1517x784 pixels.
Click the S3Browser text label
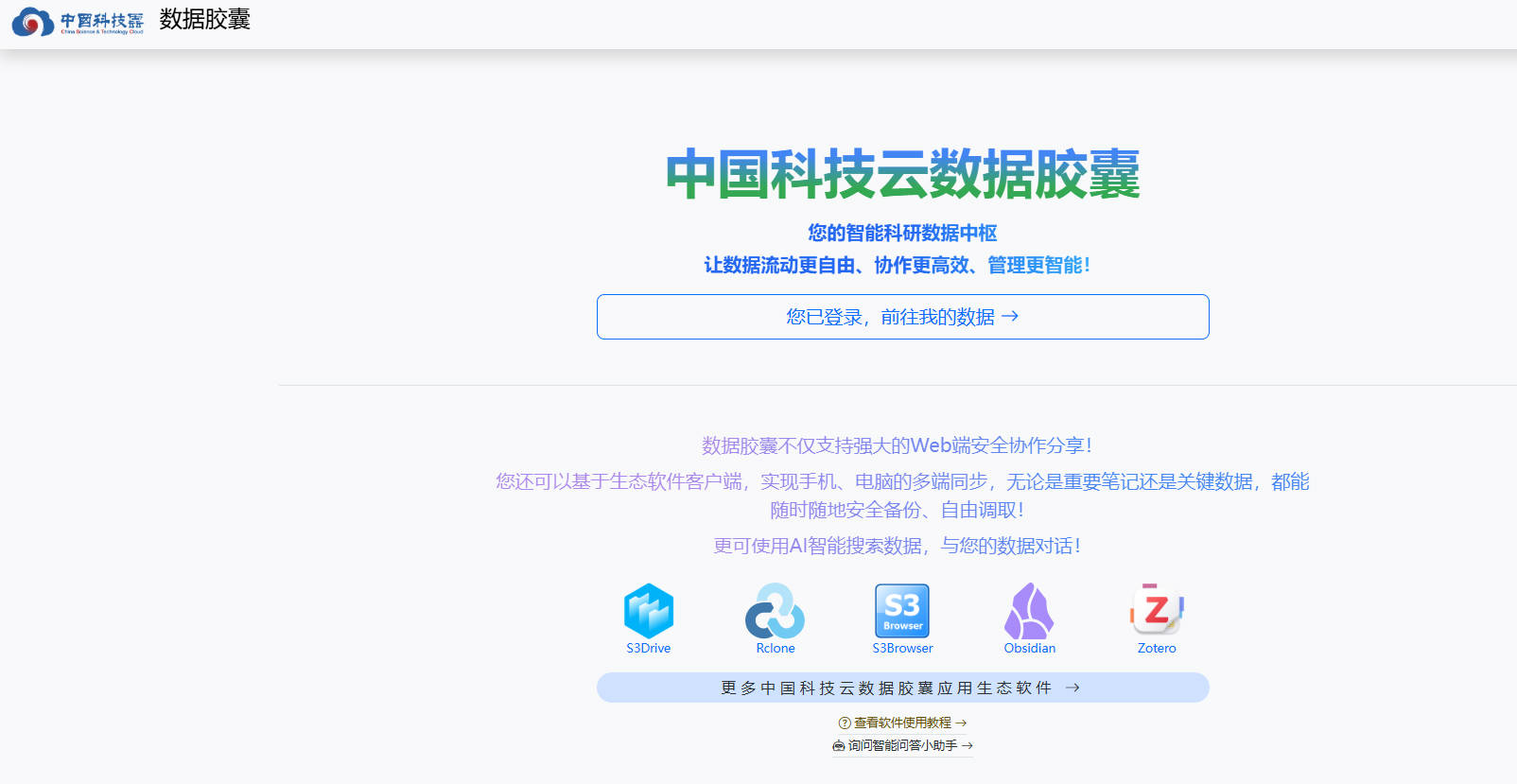coord(902,649)
